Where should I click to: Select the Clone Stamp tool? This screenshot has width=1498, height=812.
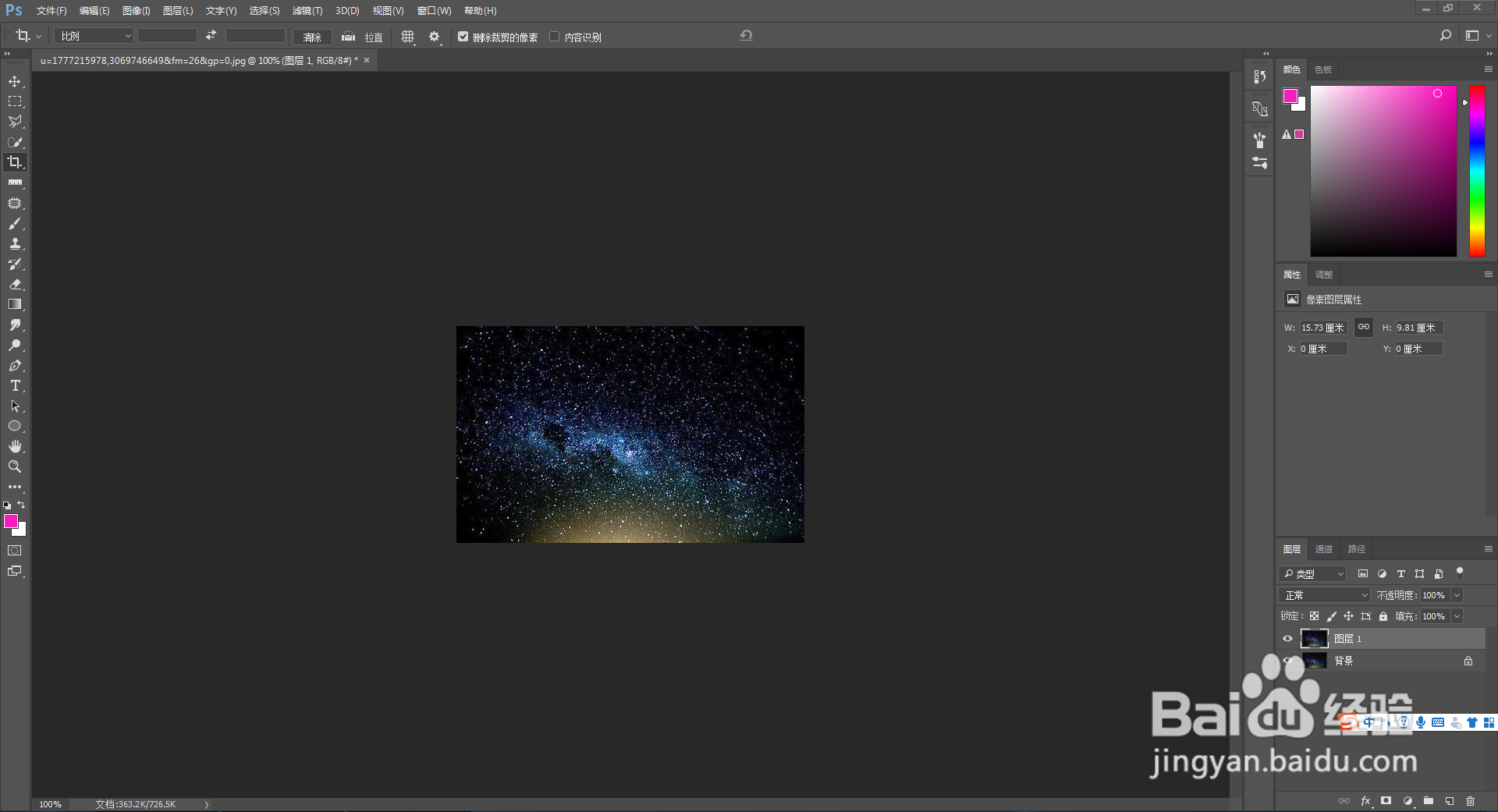point(15,244)
